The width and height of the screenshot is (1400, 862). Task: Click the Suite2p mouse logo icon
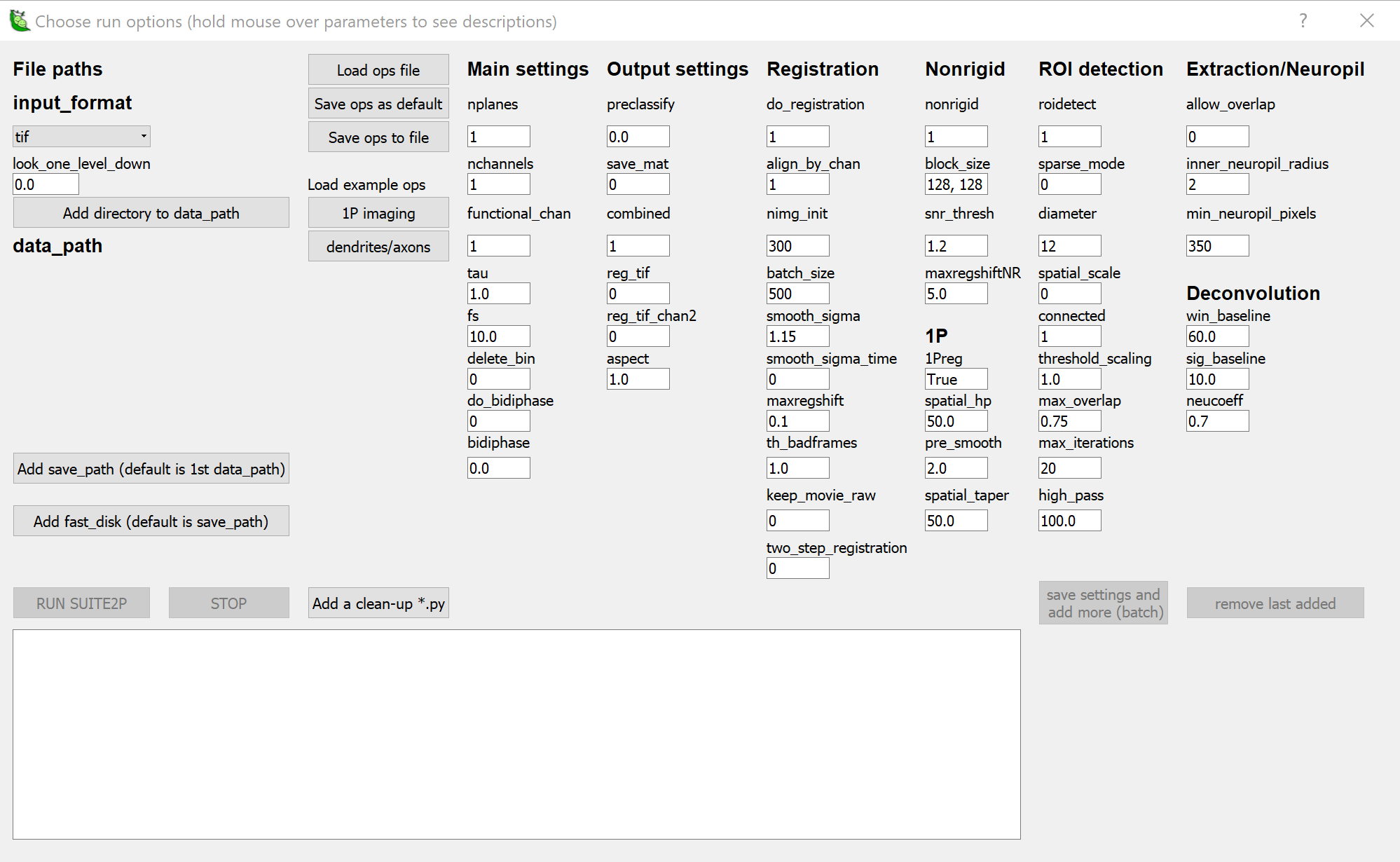tap(18, 20)
